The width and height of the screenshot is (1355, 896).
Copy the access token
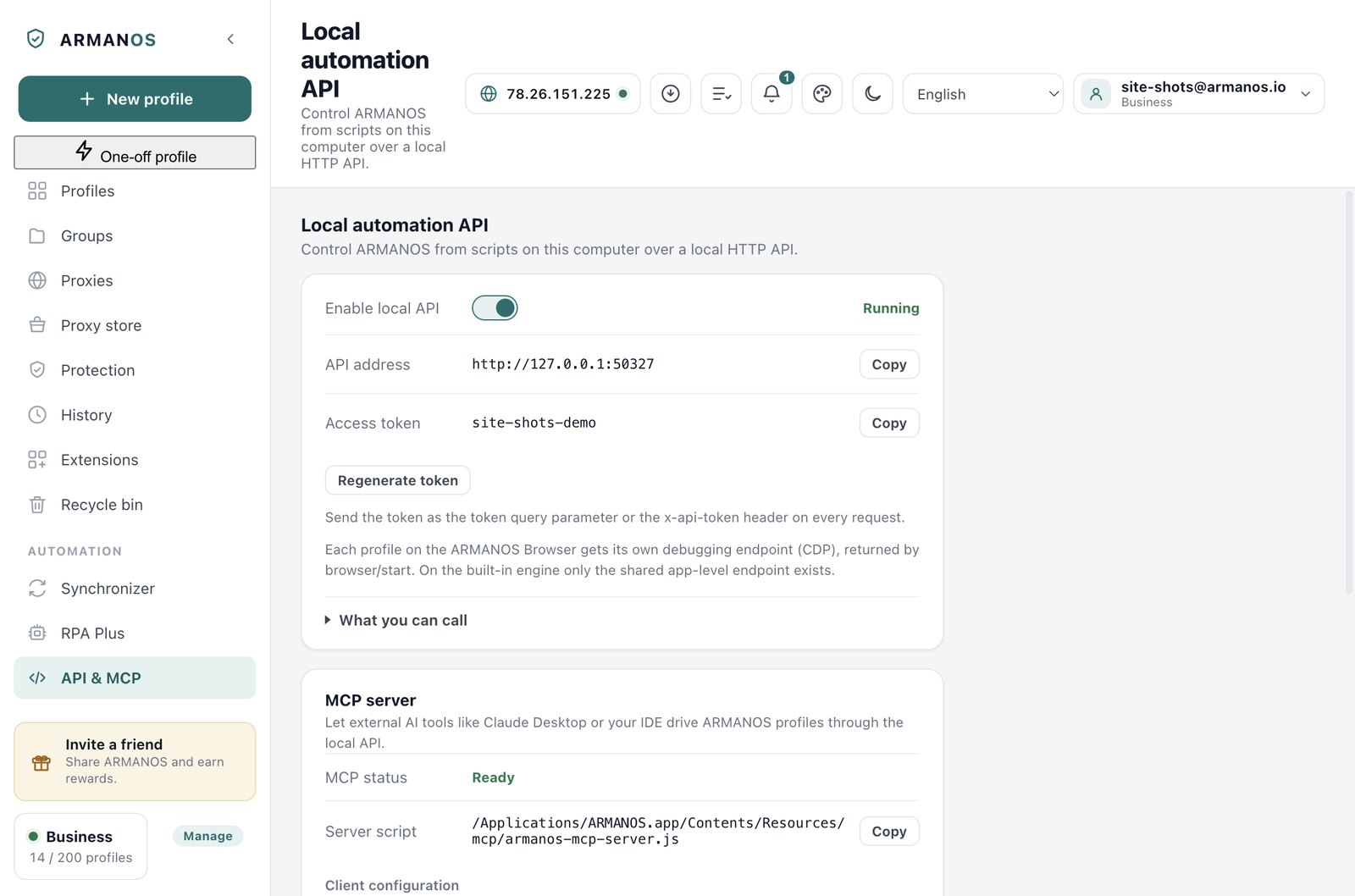pos(889,423)
